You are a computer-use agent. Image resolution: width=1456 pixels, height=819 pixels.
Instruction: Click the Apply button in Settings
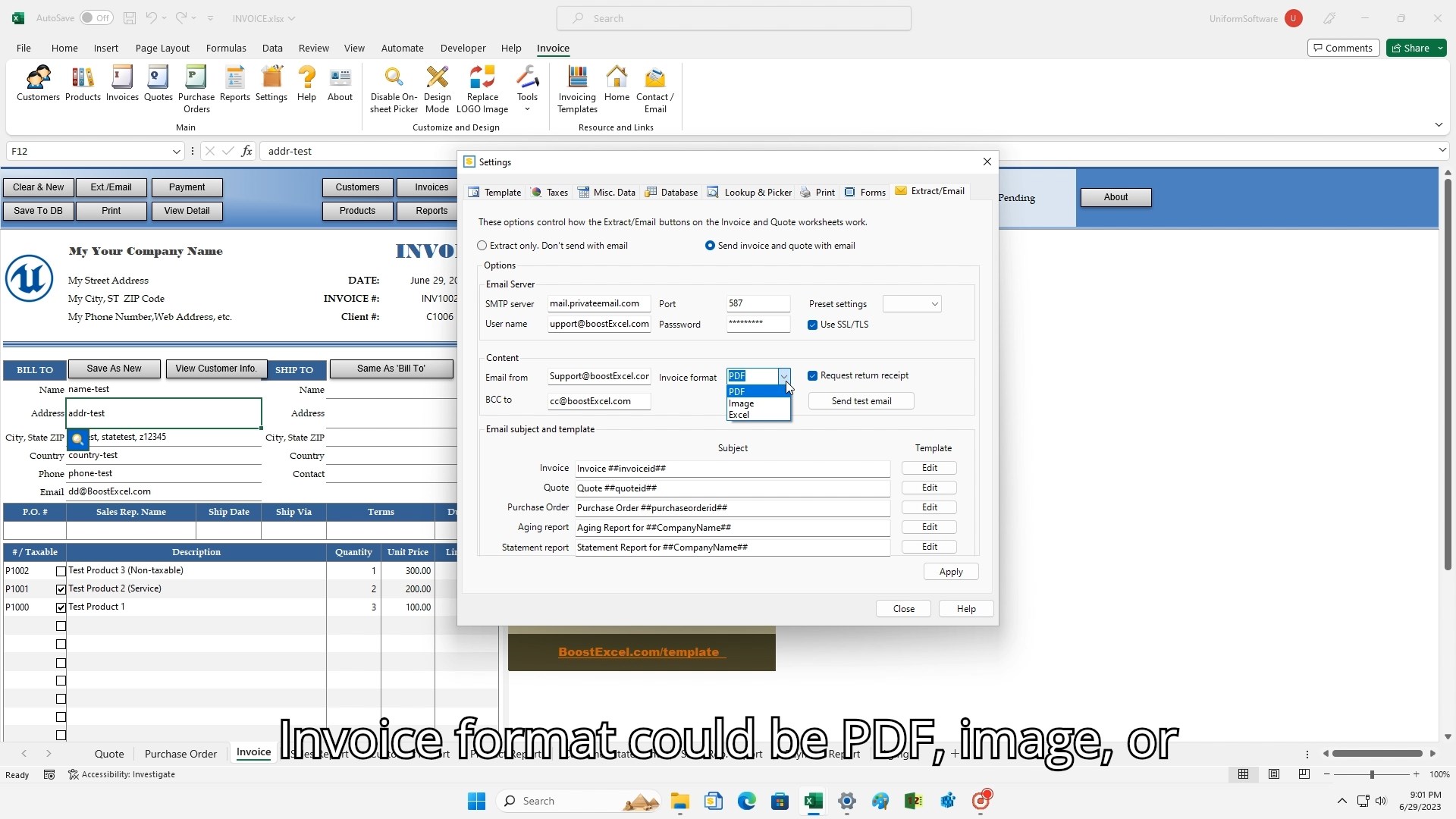click(x=950, y=572)
